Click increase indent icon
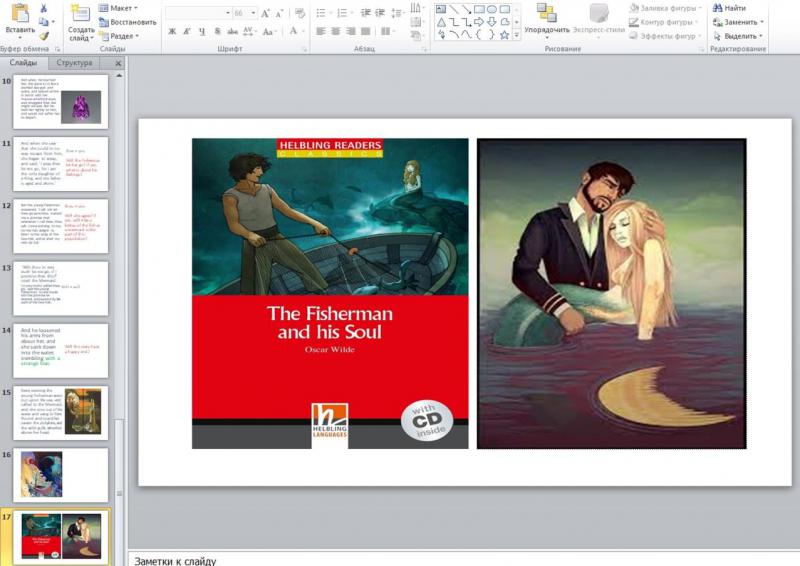This screenshot has width=800, height=566. tap(380, 13)
